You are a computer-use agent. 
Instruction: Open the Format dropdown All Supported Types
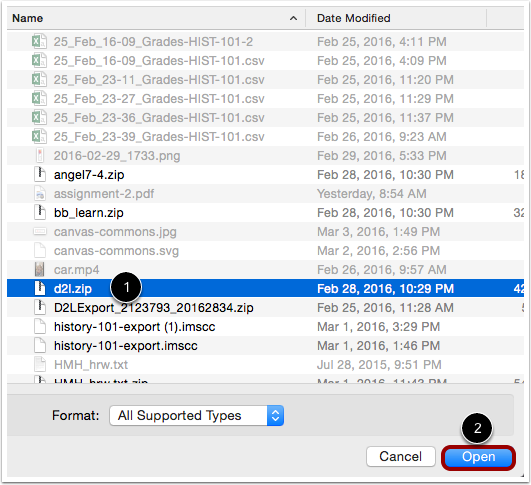tap(196, 416)
